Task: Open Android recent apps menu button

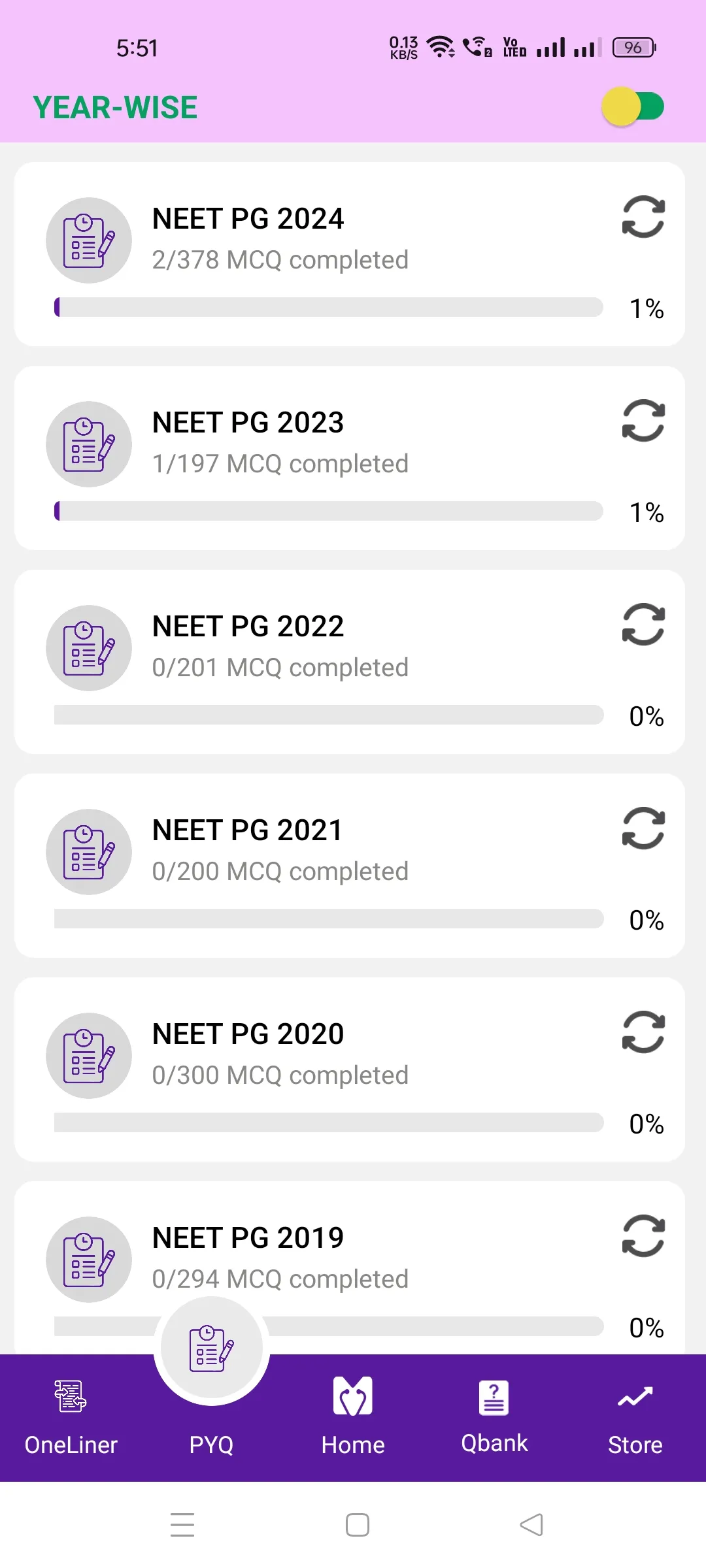Action: (182, 1525)
